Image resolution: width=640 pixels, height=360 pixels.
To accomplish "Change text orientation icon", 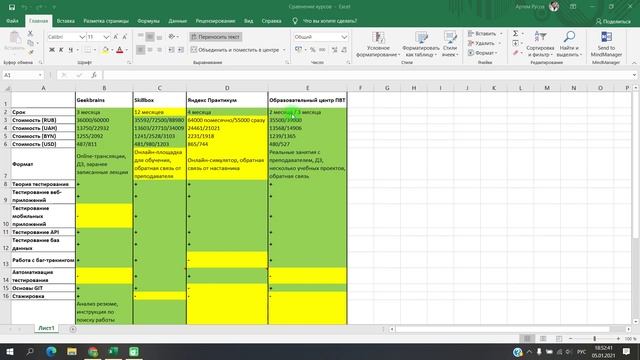I will (x=172, y=37).
